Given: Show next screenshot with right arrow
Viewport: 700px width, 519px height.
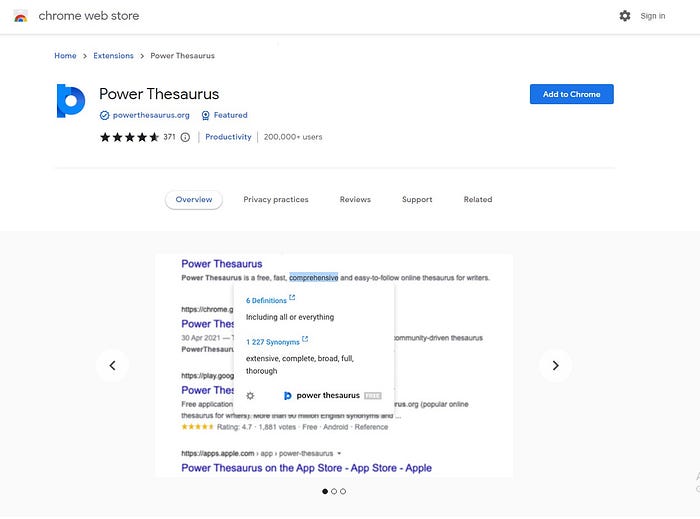Looking at the screenshot, I should [555, 365].
